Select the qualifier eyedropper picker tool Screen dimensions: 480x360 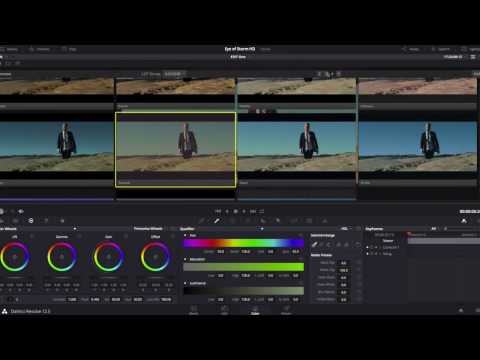tap(217, 221)
